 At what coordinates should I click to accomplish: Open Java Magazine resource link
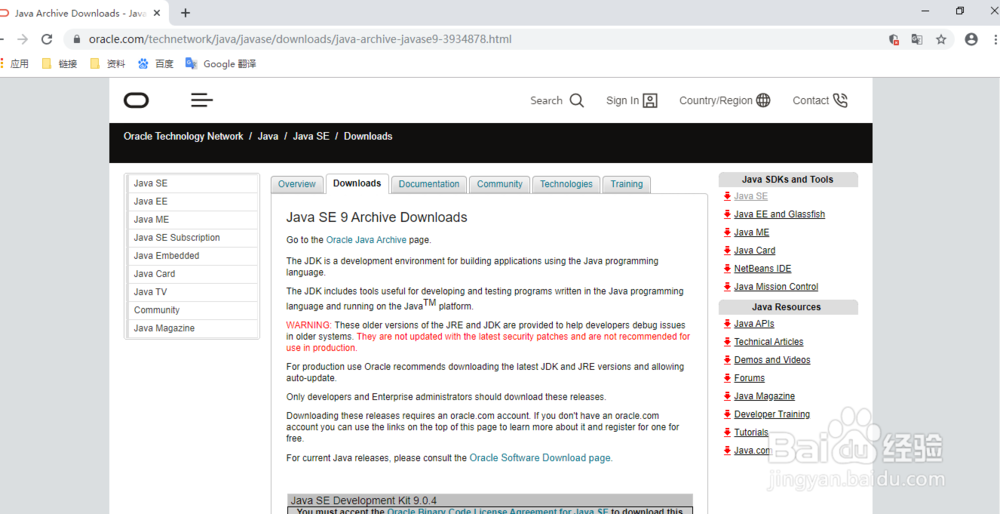click(765, 396)
